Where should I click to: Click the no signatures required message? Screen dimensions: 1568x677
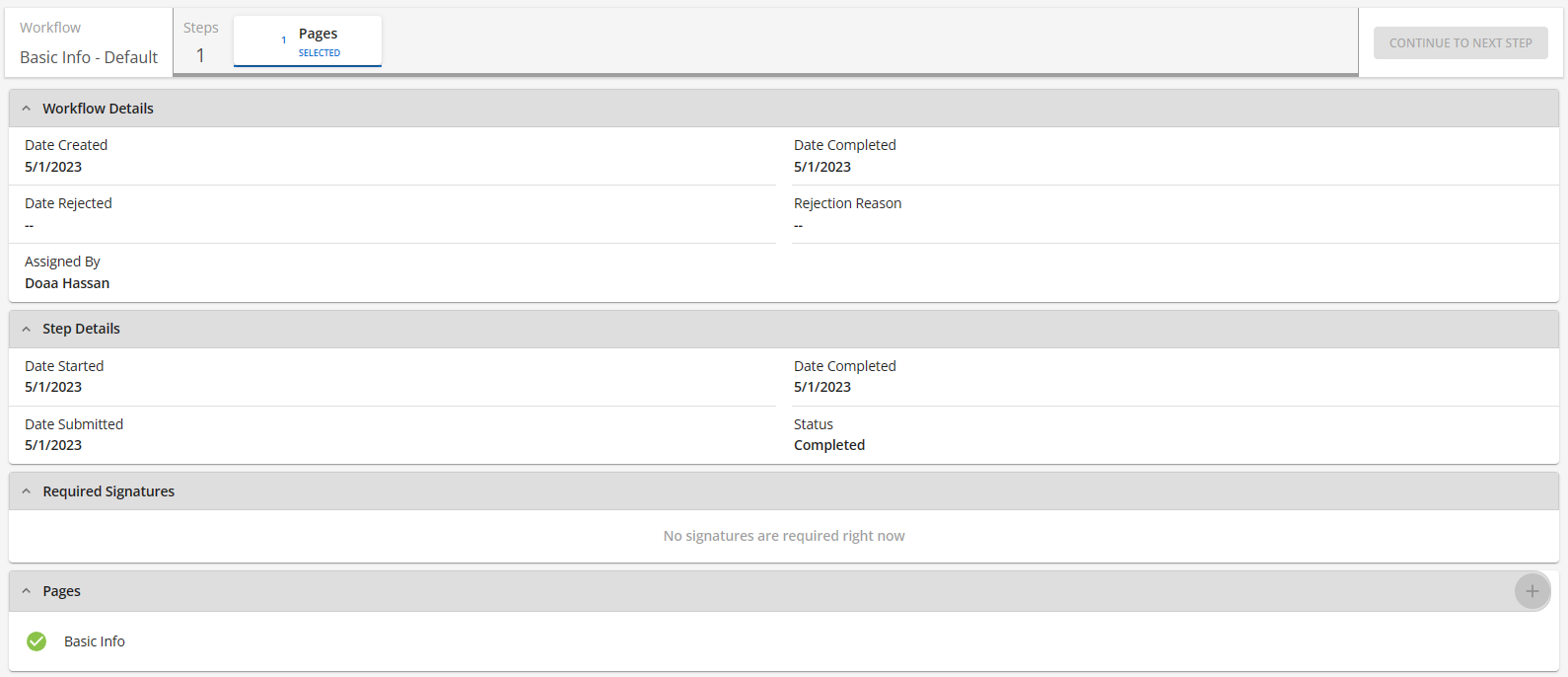(784, 536)
